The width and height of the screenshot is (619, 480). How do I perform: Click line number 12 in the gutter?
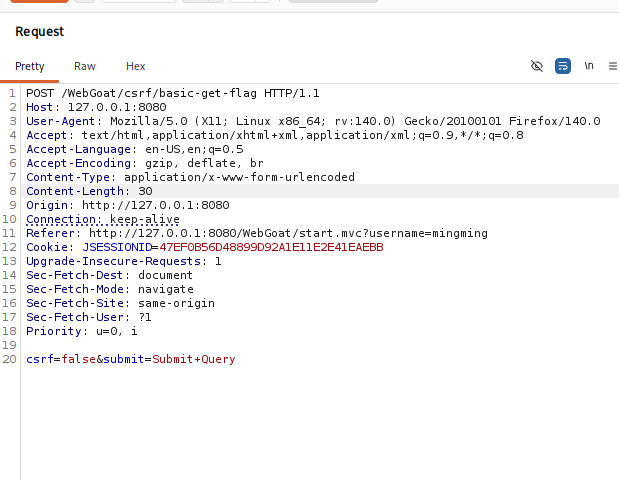coord(9,248)
